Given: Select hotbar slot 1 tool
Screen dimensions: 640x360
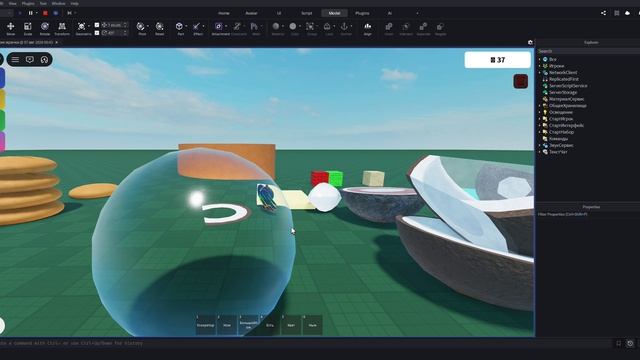Looking at the screenshot, I should 205,325.
